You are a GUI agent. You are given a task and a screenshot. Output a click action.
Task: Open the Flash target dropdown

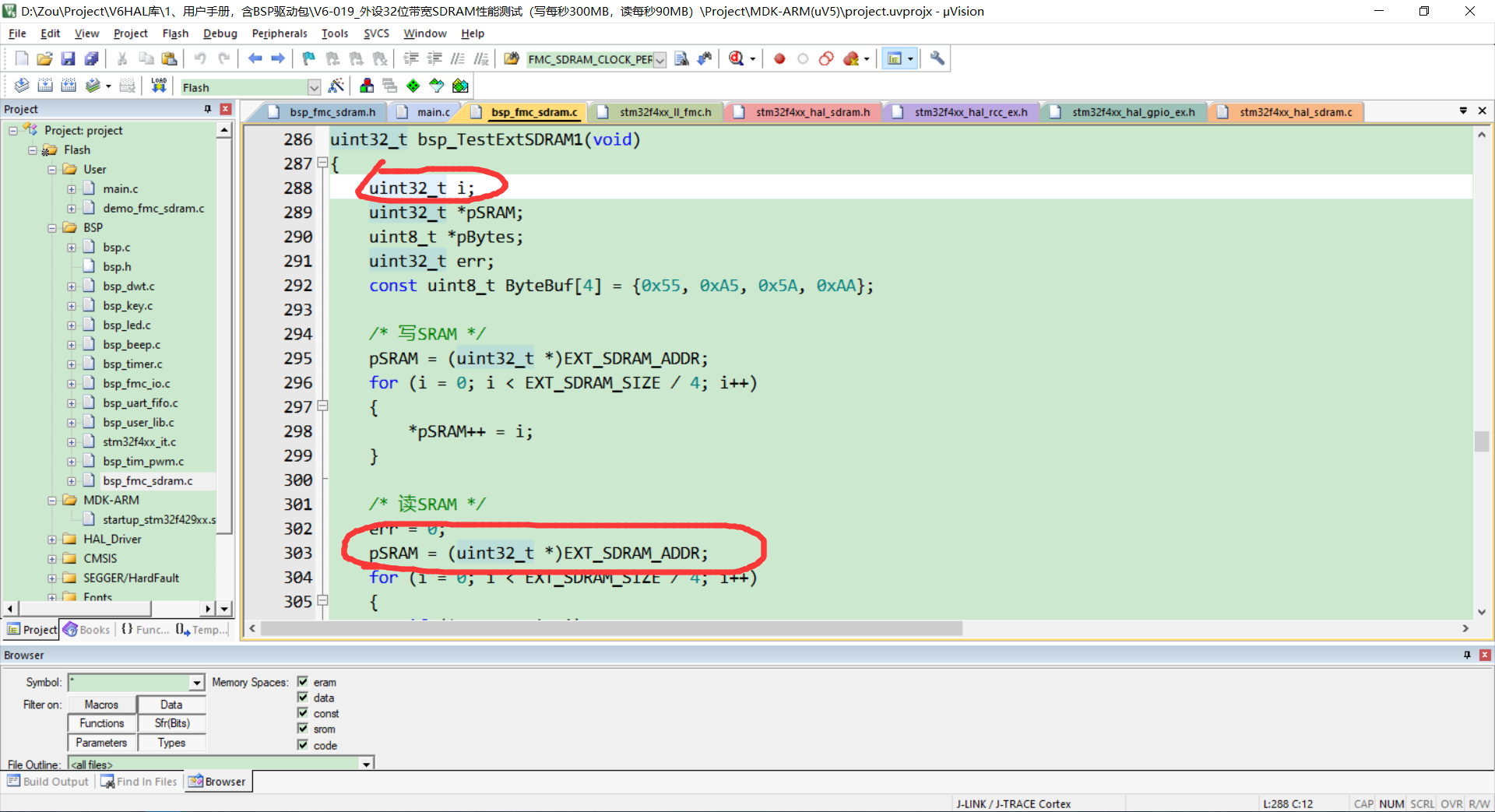(x=314, y=87)
